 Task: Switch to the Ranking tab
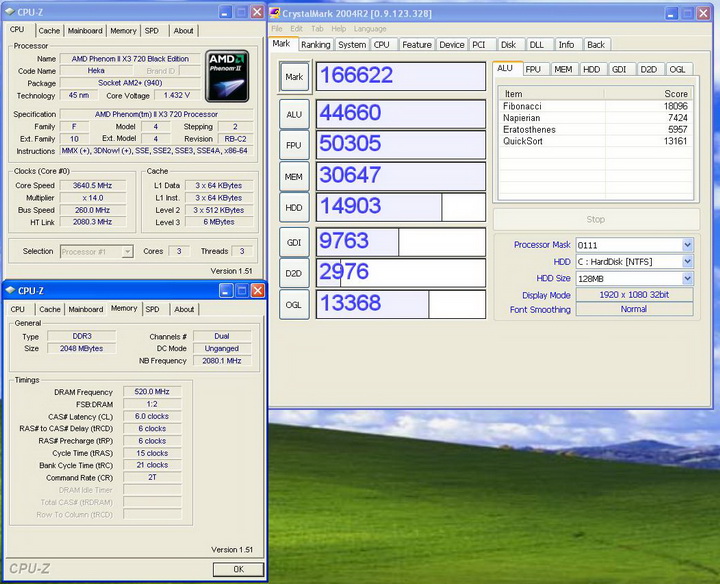315,45
